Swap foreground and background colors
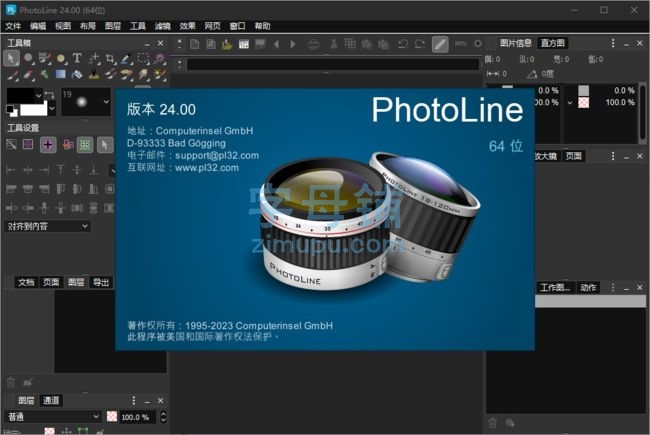Image resolution: width=650 pixels, height=435 pixels. click(x=49, y=95)
